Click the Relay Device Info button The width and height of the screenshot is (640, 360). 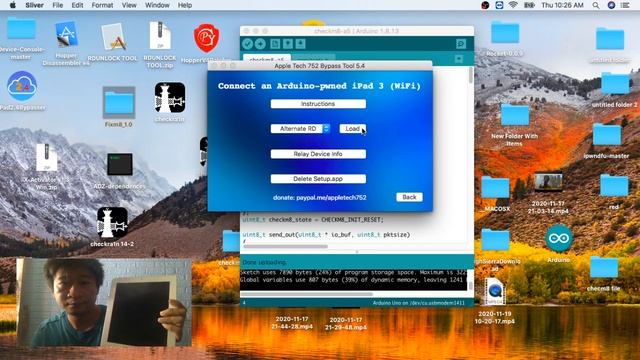click(x=318, y=154)
